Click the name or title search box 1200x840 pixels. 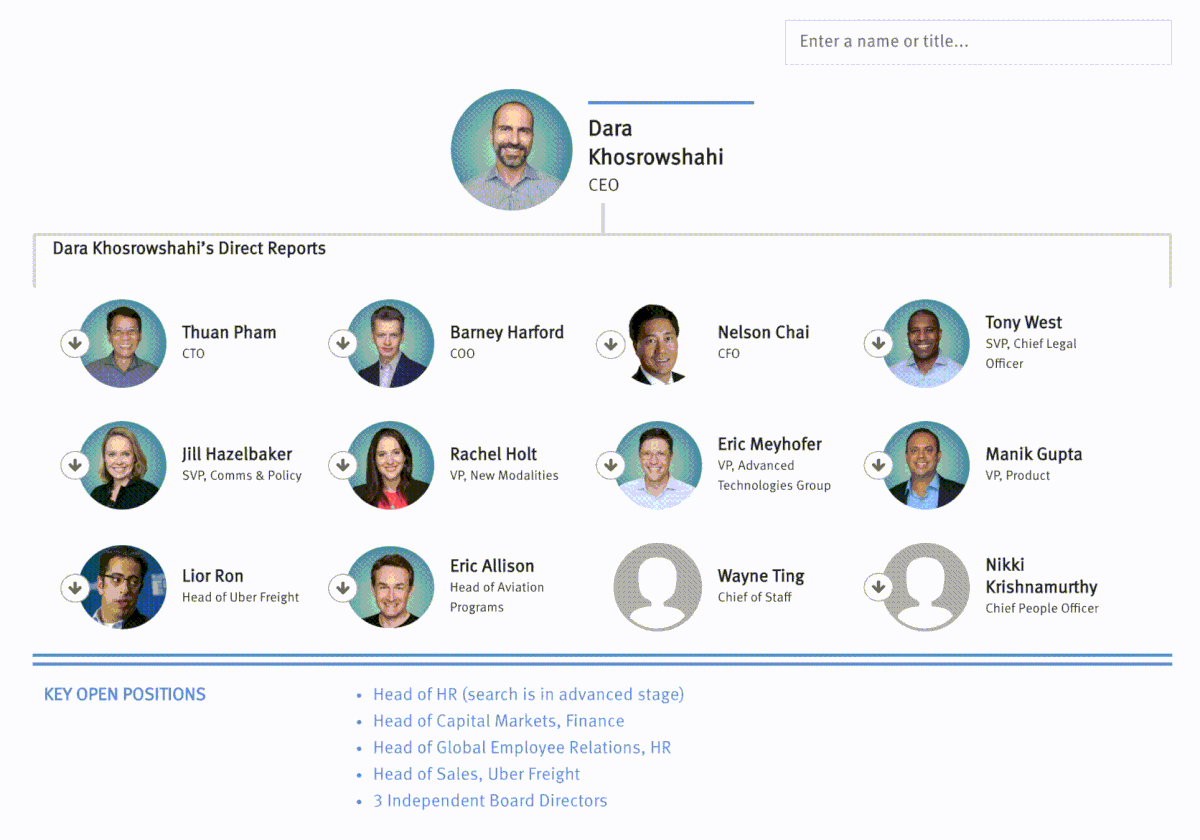tap(978, 42)
